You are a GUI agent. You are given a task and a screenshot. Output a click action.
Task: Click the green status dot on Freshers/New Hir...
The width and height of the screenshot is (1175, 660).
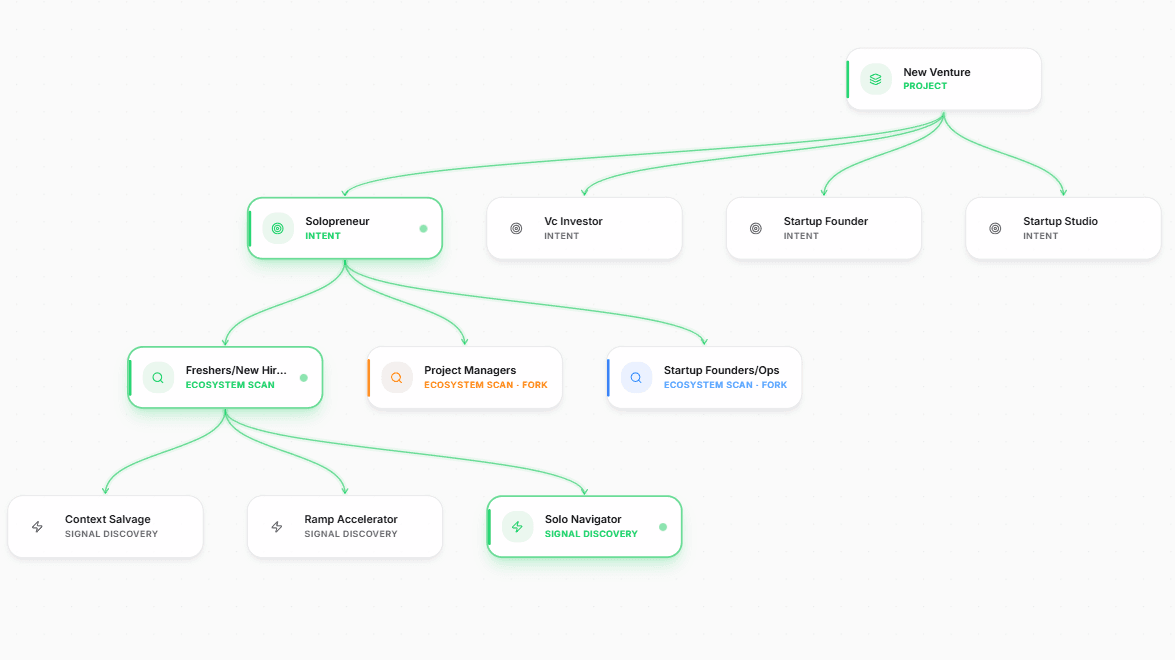click(x=303, y=378)
